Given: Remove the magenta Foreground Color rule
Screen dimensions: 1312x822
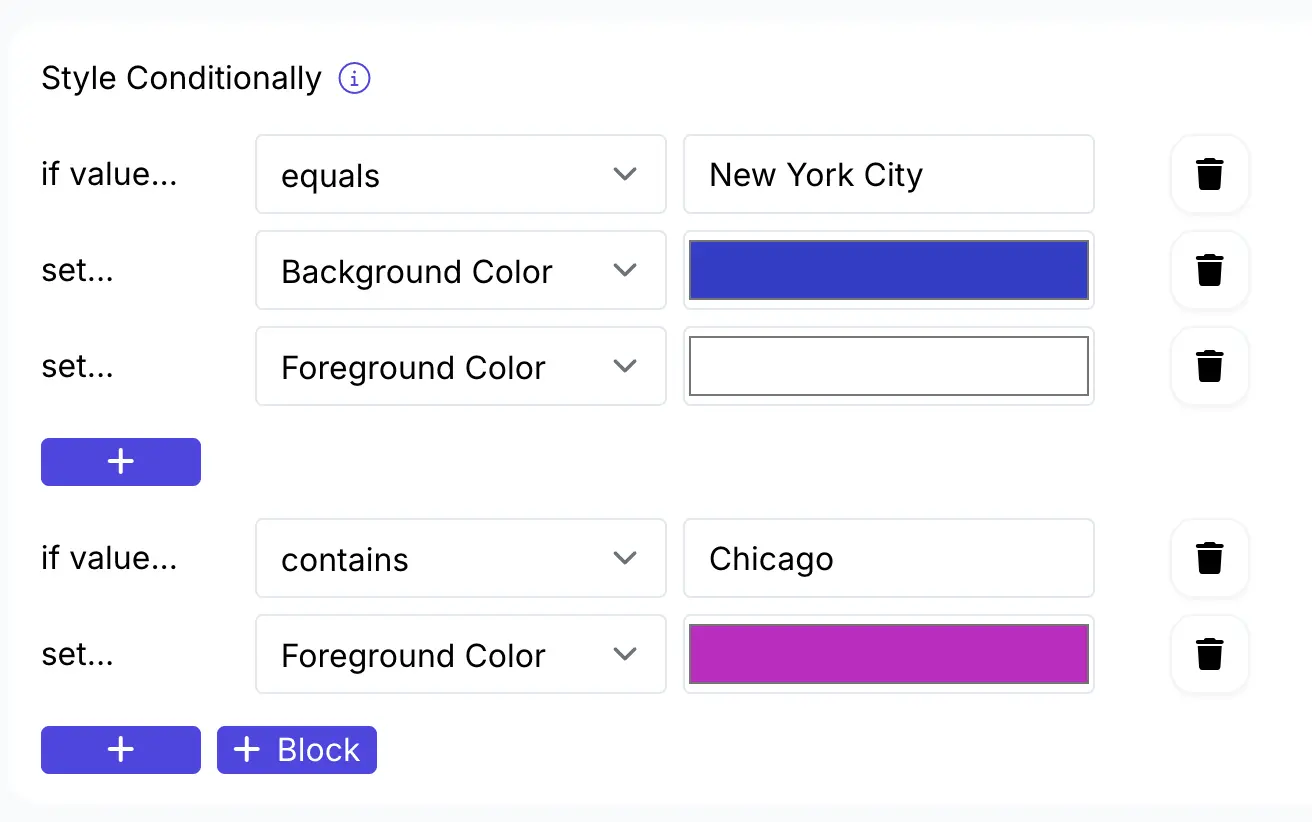Looking at the screenshot, I should [x=1210, y=654].
